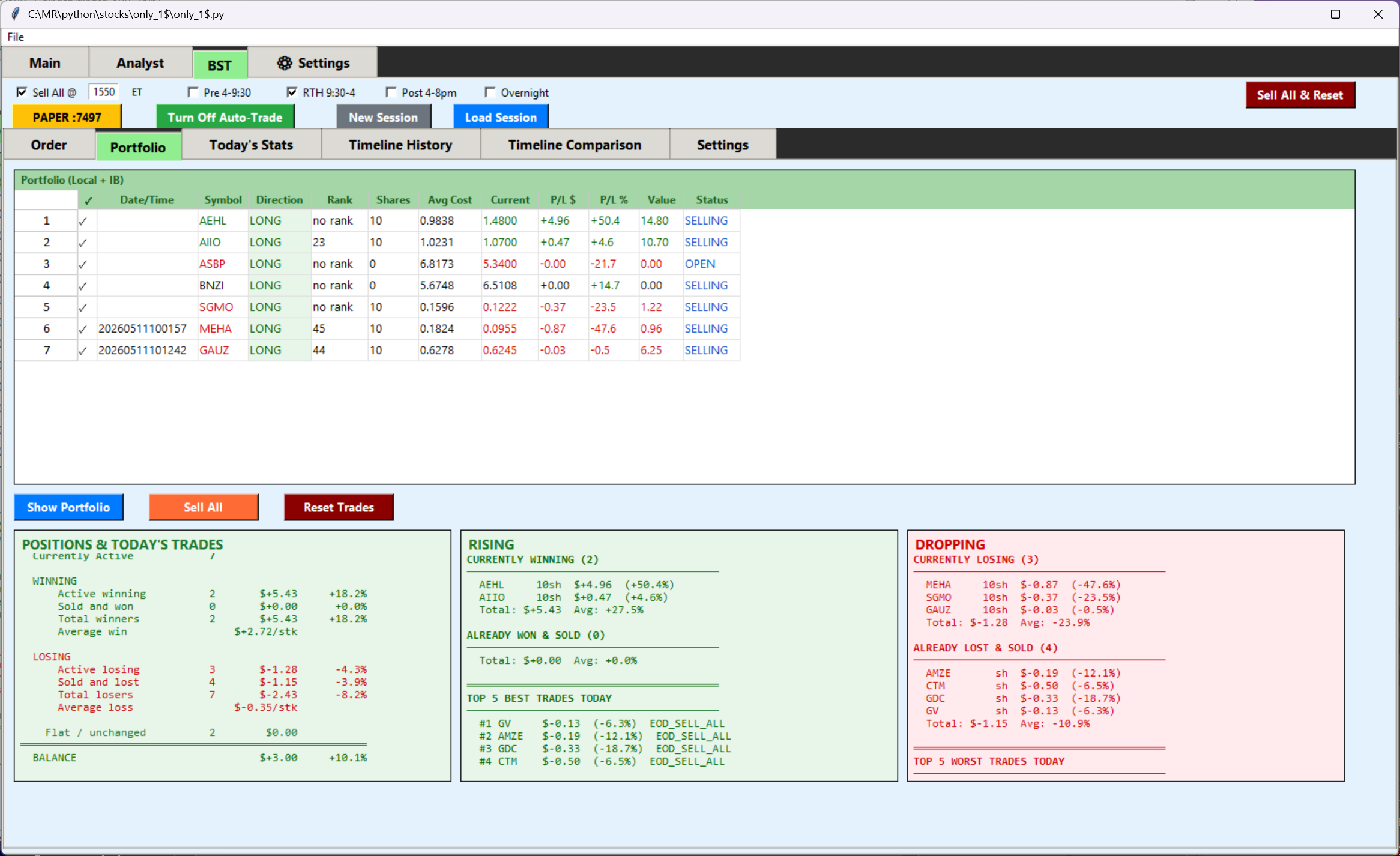Click the BALANCE line in positions panel
The image size is (1400, 856).
pos(200,758)
